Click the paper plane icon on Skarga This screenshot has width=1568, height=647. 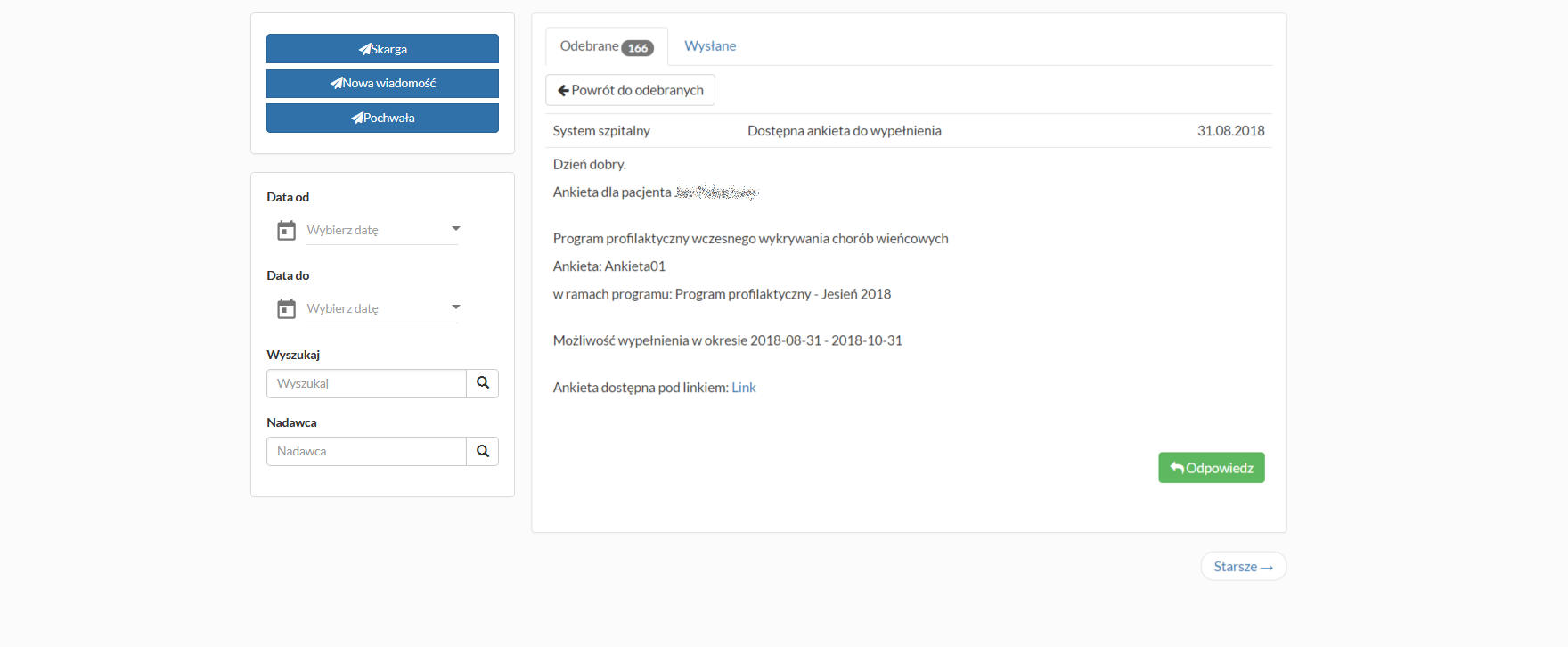coord(364,49)
